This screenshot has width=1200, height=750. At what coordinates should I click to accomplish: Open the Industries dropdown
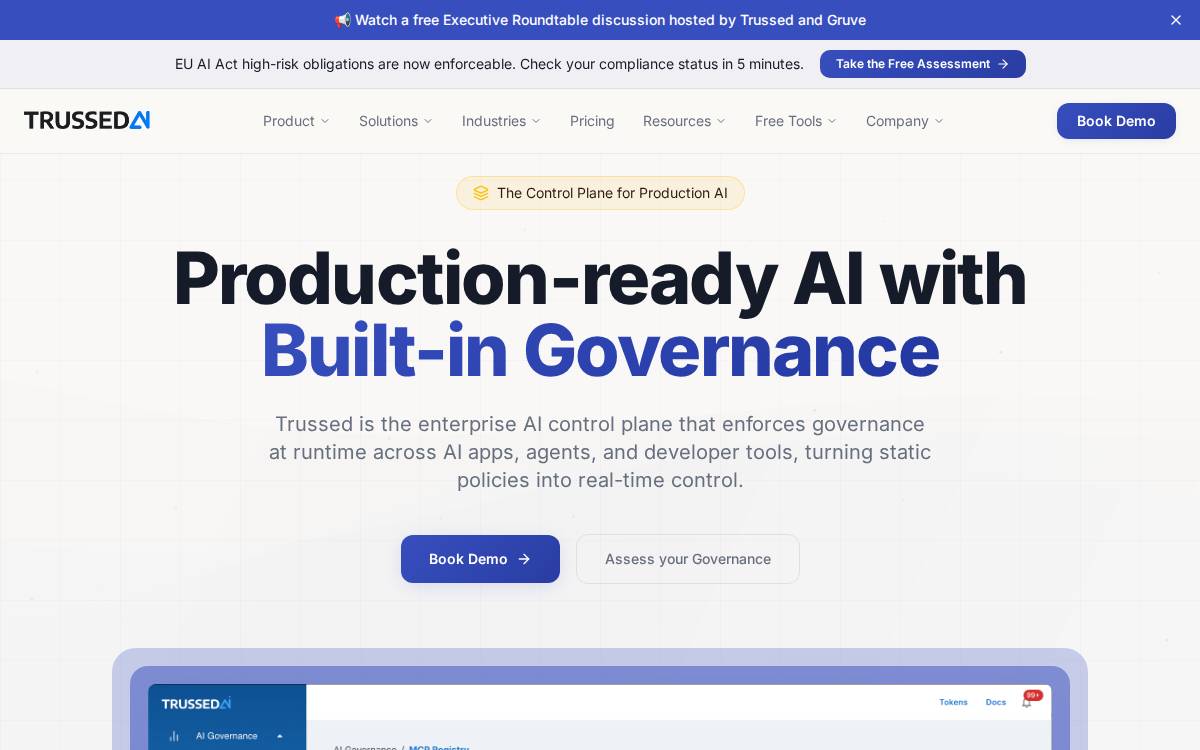click(501, 121)
